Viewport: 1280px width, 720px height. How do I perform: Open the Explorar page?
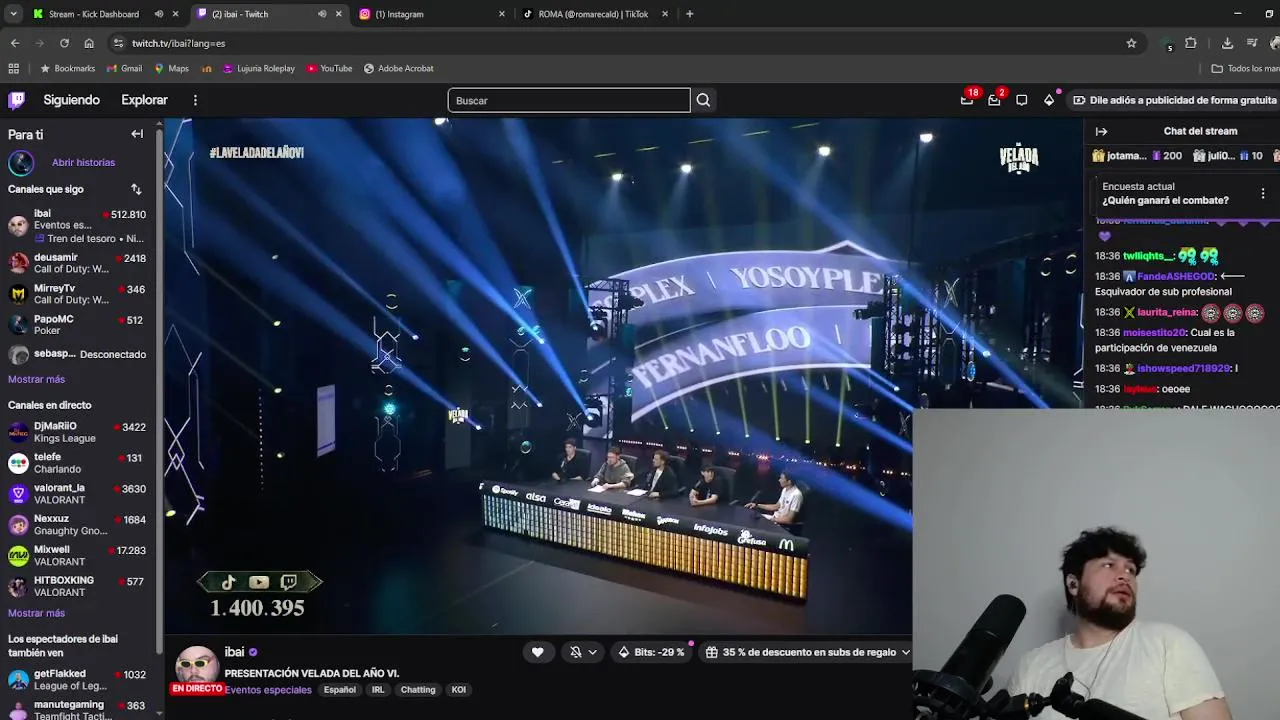(144, 100)
